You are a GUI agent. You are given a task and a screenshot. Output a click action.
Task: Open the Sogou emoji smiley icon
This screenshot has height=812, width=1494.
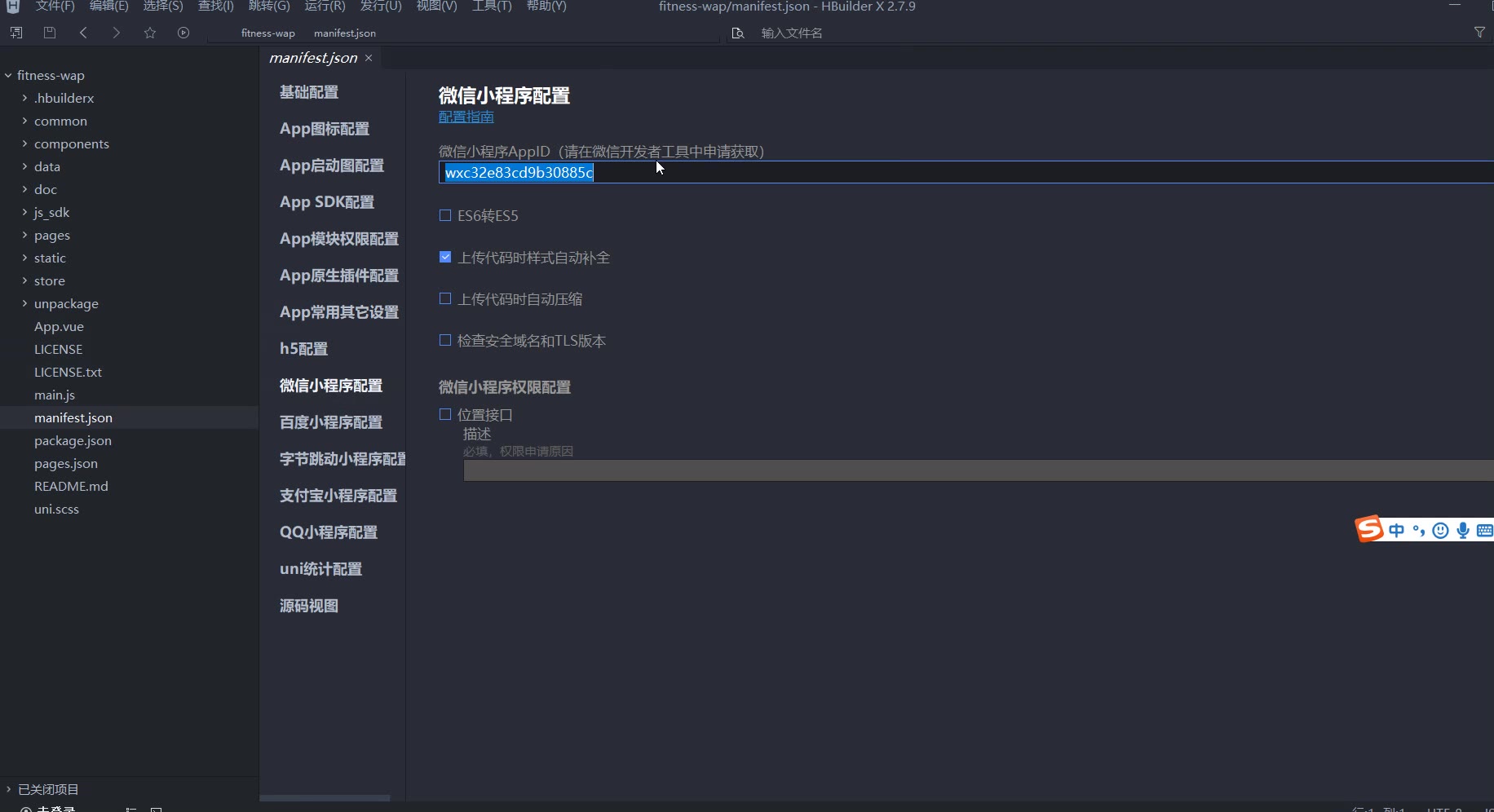pyautogui.click(x=1441, y=531)
